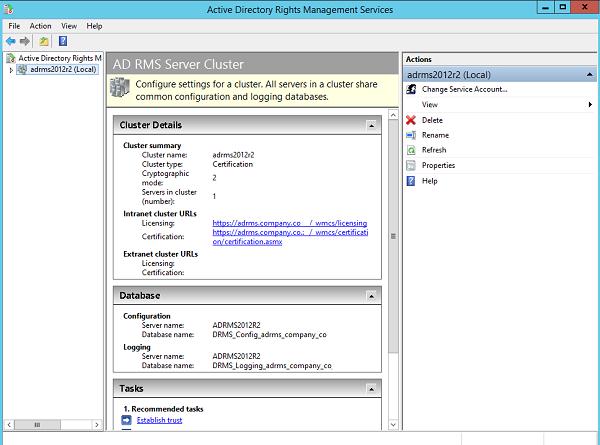The image size is (600, 445).
Task: Select adrms2012r2 (Local) in the tree
Action: click(x=63, y=69)
